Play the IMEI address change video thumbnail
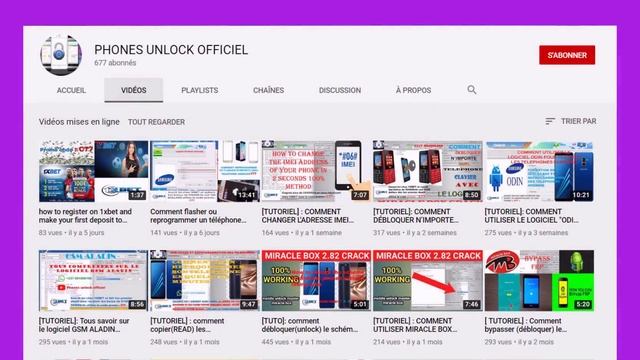 316,171
